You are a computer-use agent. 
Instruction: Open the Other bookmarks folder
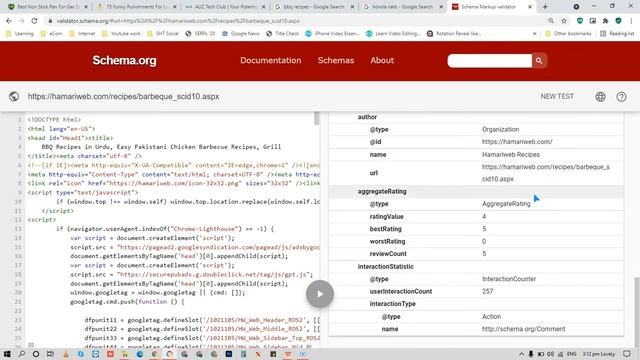pyautogui.click(x=568, y=33)
